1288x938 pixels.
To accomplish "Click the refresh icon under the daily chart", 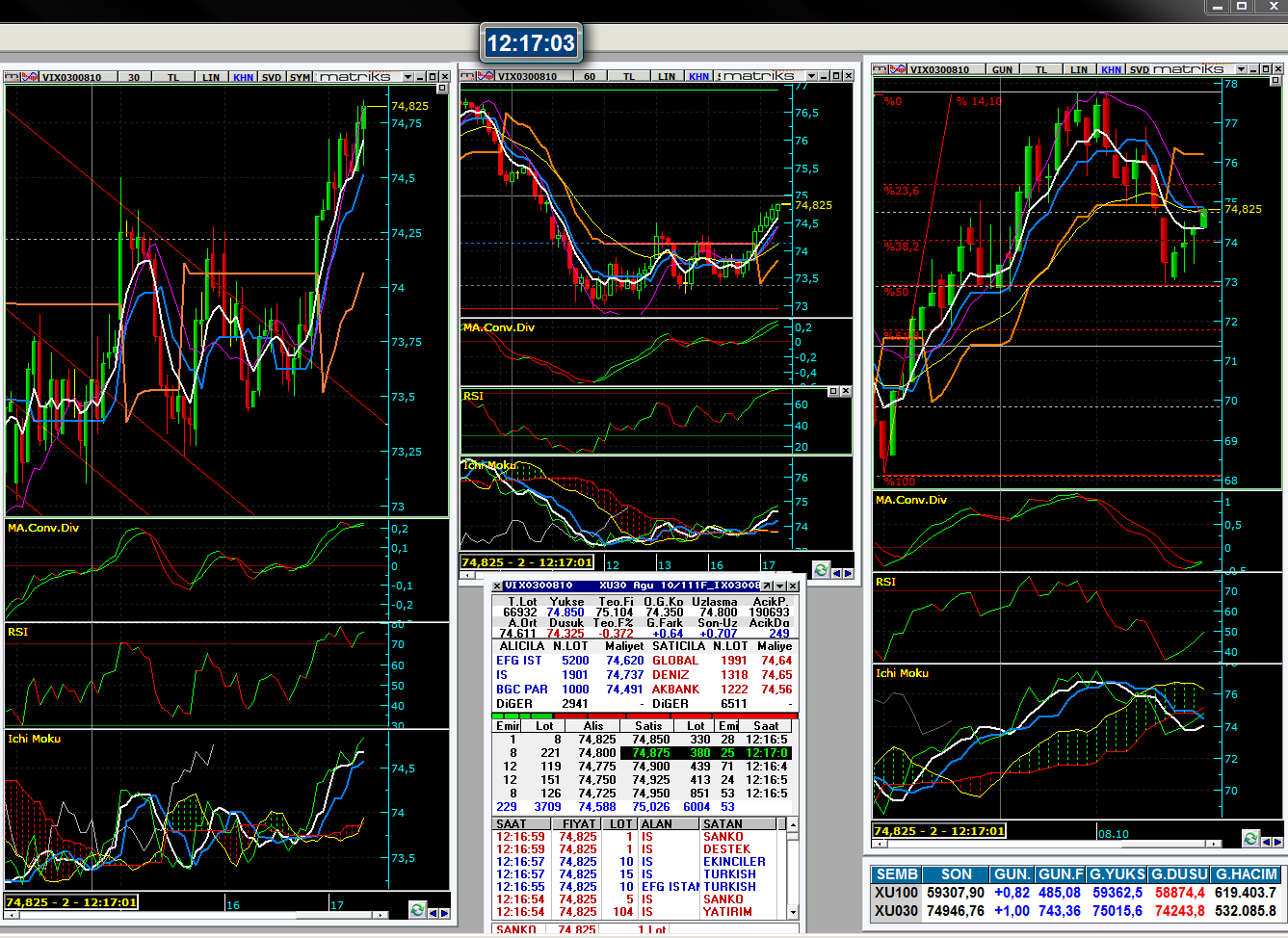I will pyautogui.click(x=1250, y=839).
